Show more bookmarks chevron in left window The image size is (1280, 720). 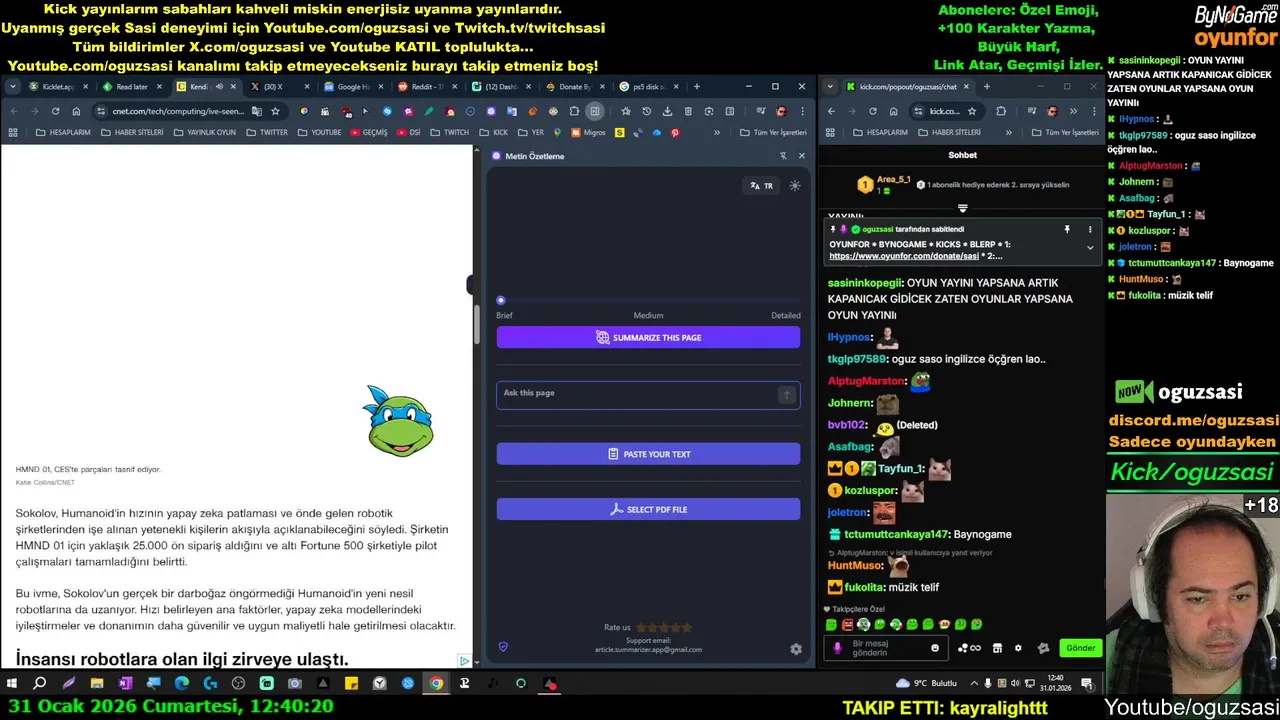717,132
